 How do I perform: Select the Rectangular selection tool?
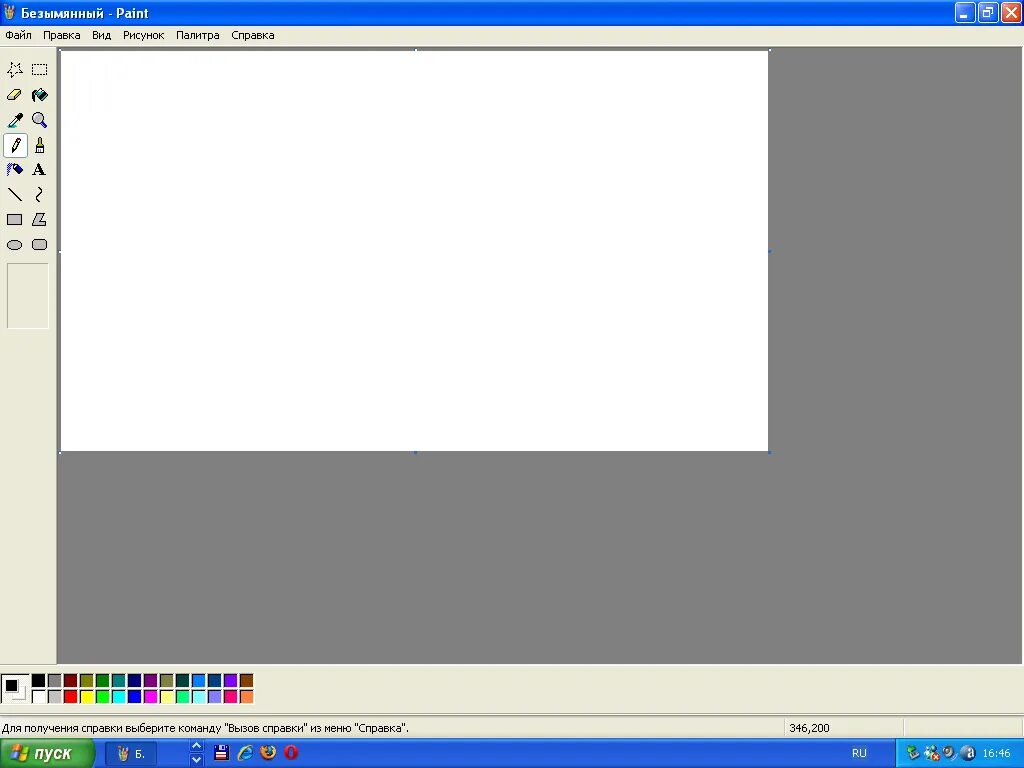40,69
